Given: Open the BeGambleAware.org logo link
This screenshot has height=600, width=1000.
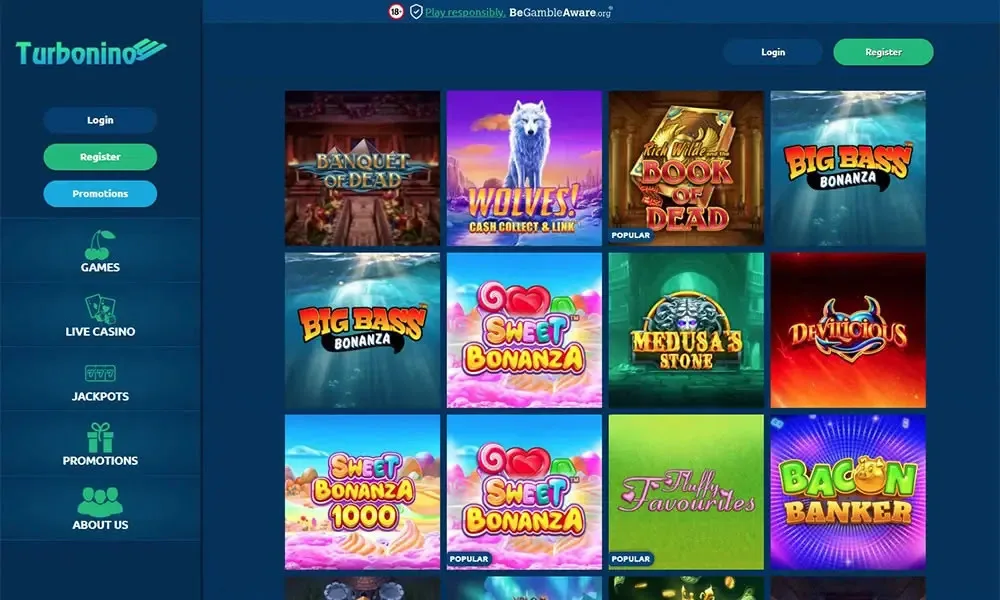Looking at the screenshot, I should pos(560,12).
